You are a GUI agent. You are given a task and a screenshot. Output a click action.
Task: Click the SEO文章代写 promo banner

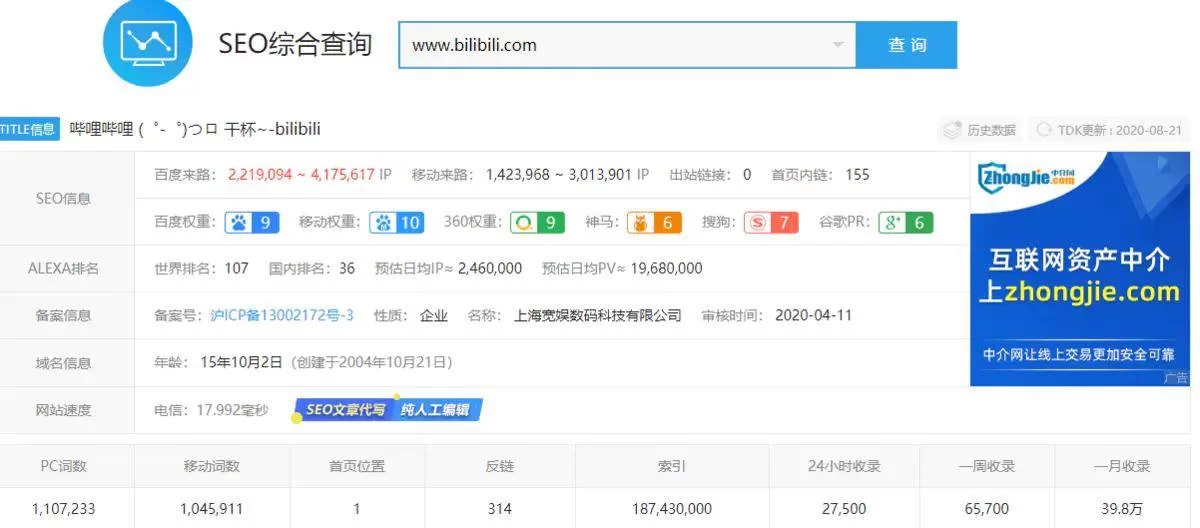point(388,409)
